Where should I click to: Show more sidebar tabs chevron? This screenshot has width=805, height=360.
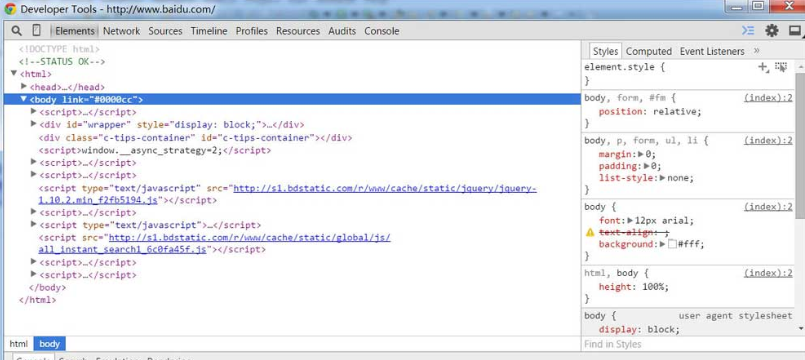click(756, 51)
